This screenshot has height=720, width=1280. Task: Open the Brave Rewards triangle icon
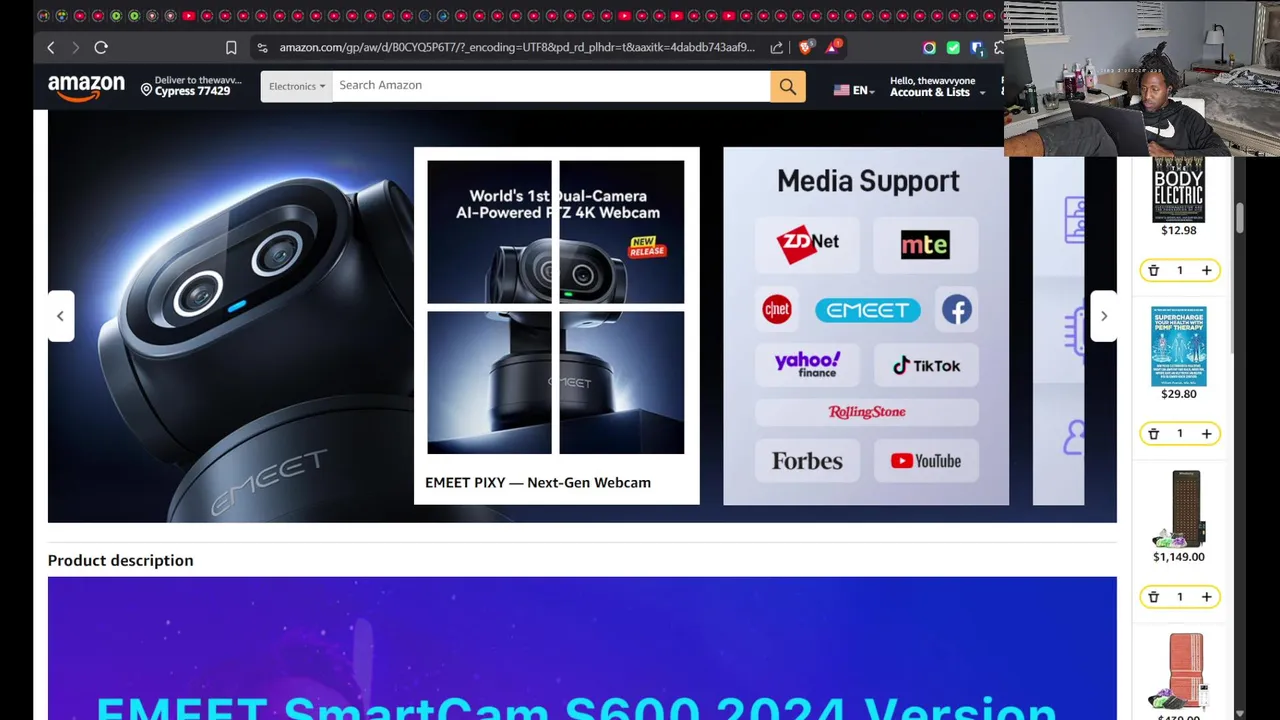(x=835, y=46)
